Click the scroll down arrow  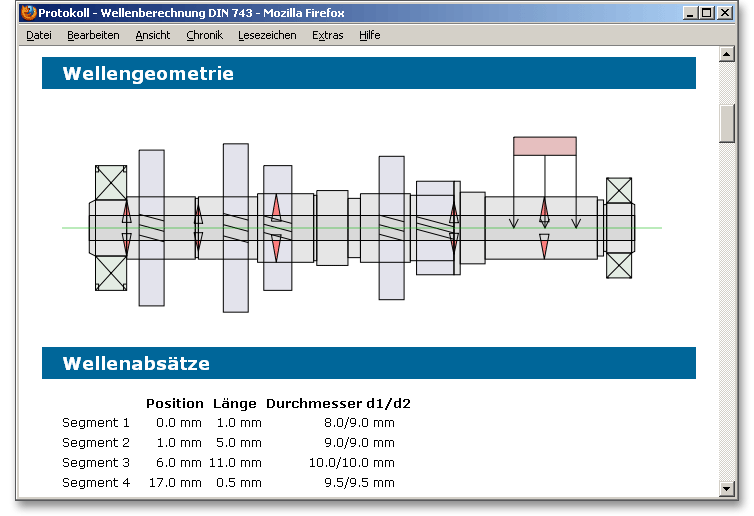(x=727, y=488)
